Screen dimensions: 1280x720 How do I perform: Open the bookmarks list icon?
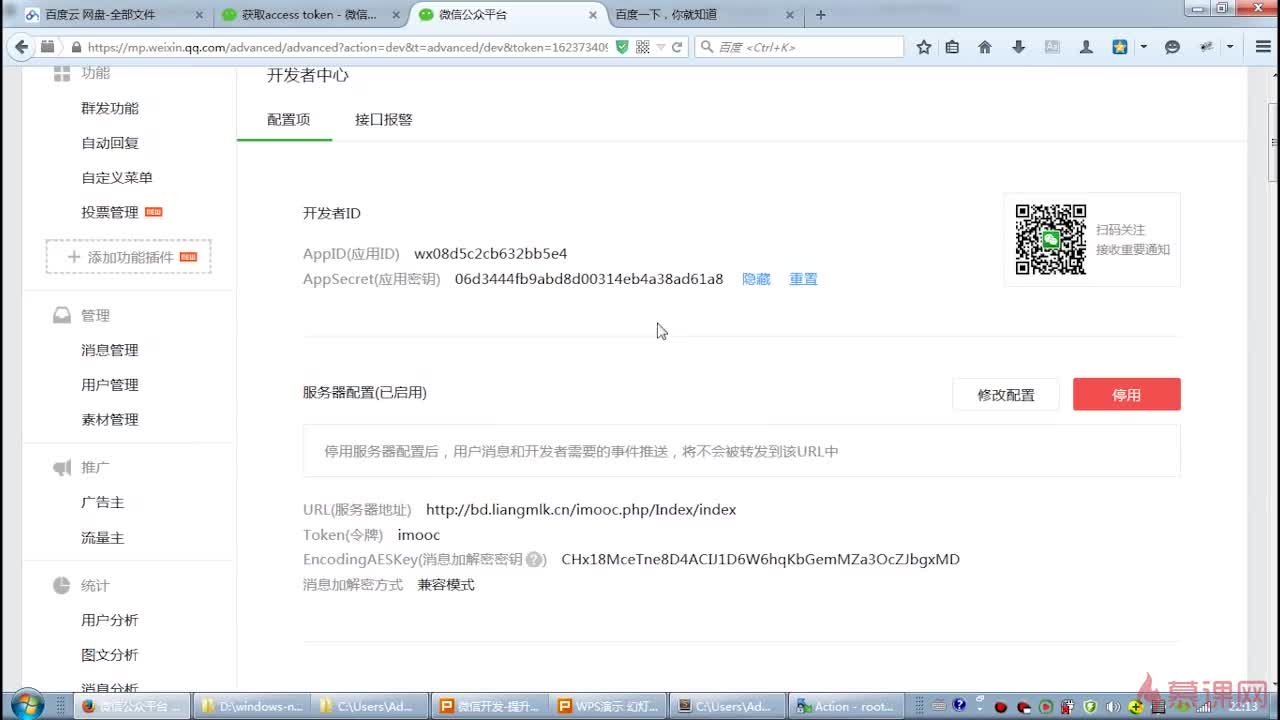tap(952, 47)
